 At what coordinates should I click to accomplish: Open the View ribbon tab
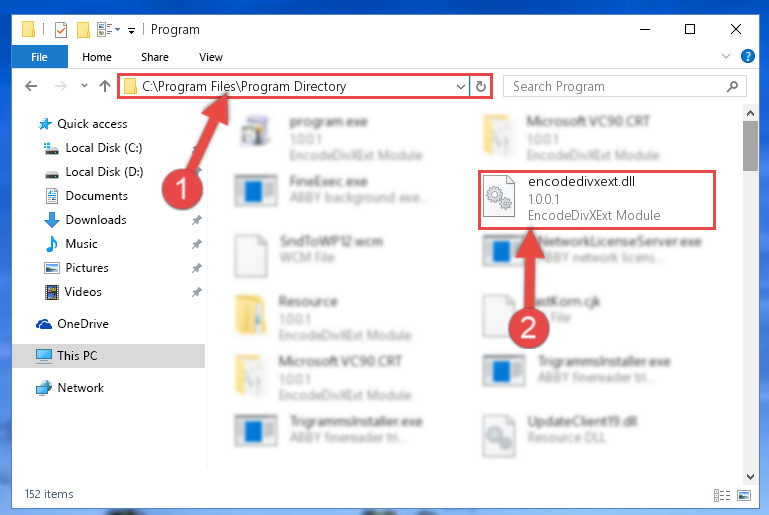[x=210, y=57]
